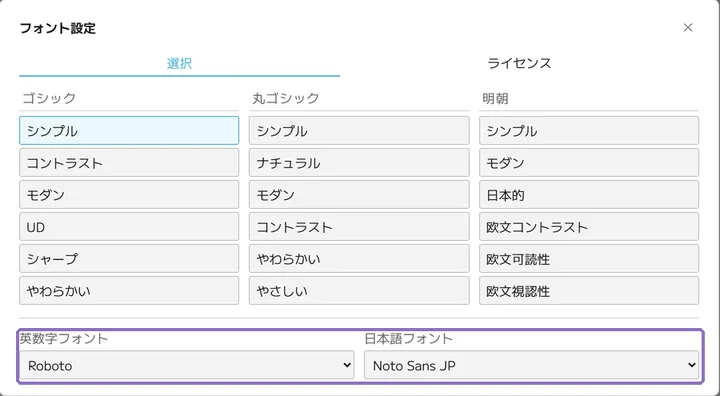
Task: Choose ゴシック コントラスト preset
Action: tap(129, 163)
